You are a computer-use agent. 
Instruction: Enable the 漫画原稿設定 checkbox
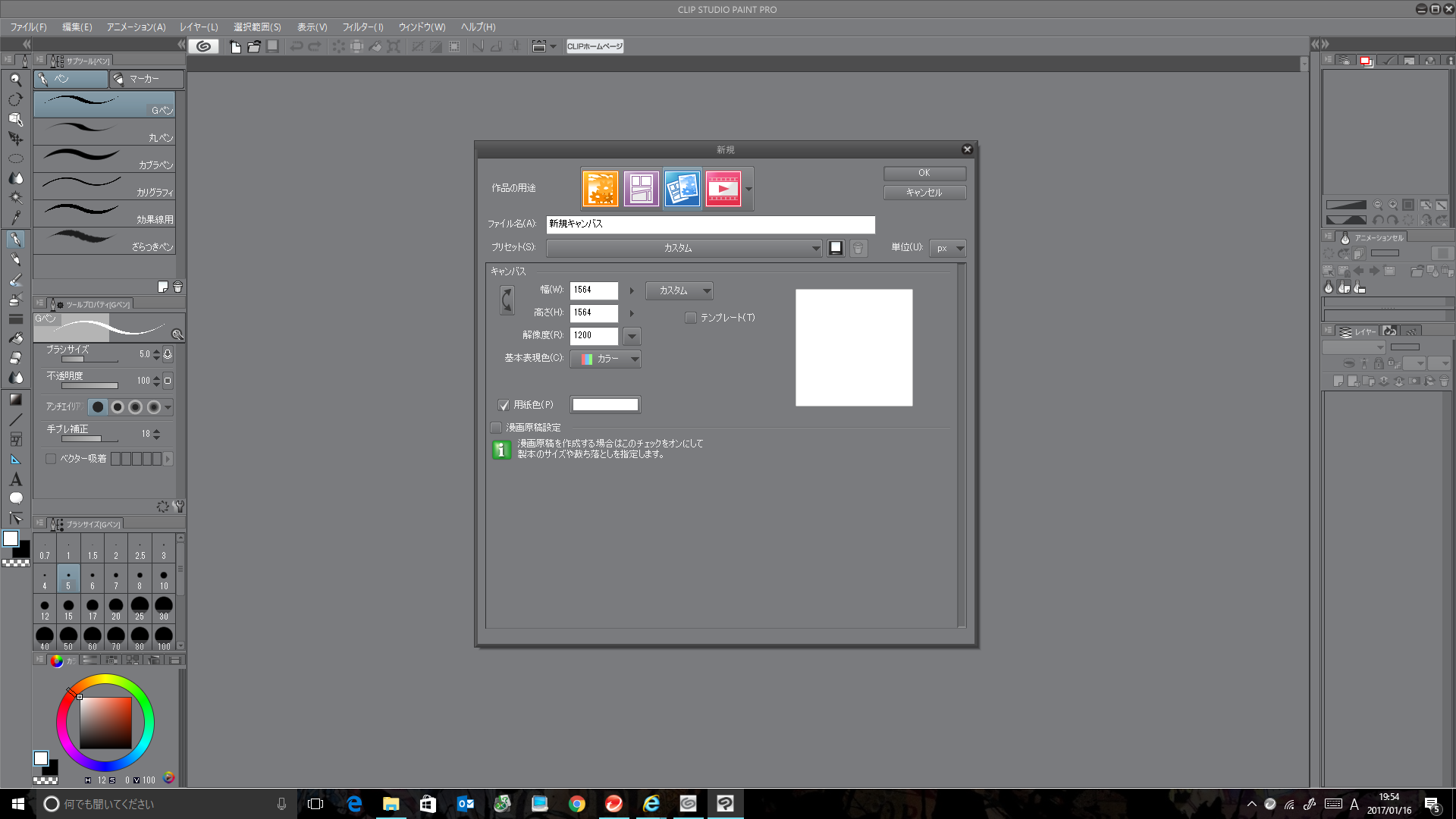coord(496,428)
